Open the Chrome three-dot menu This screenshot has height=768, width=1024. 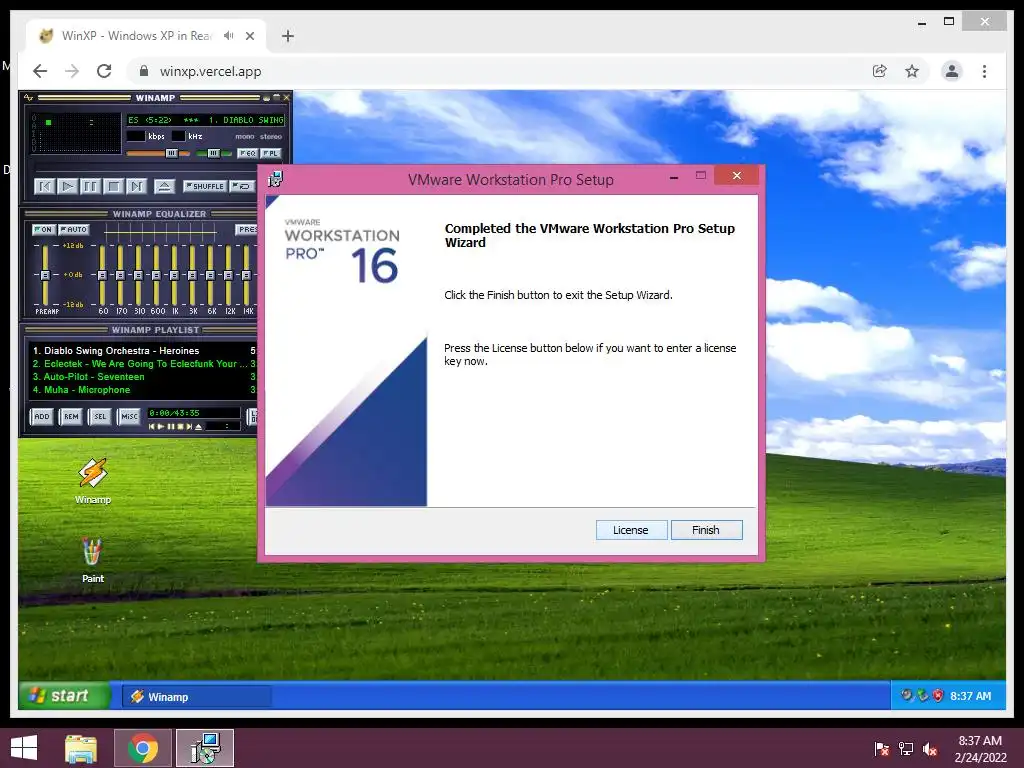click(984, 71)
